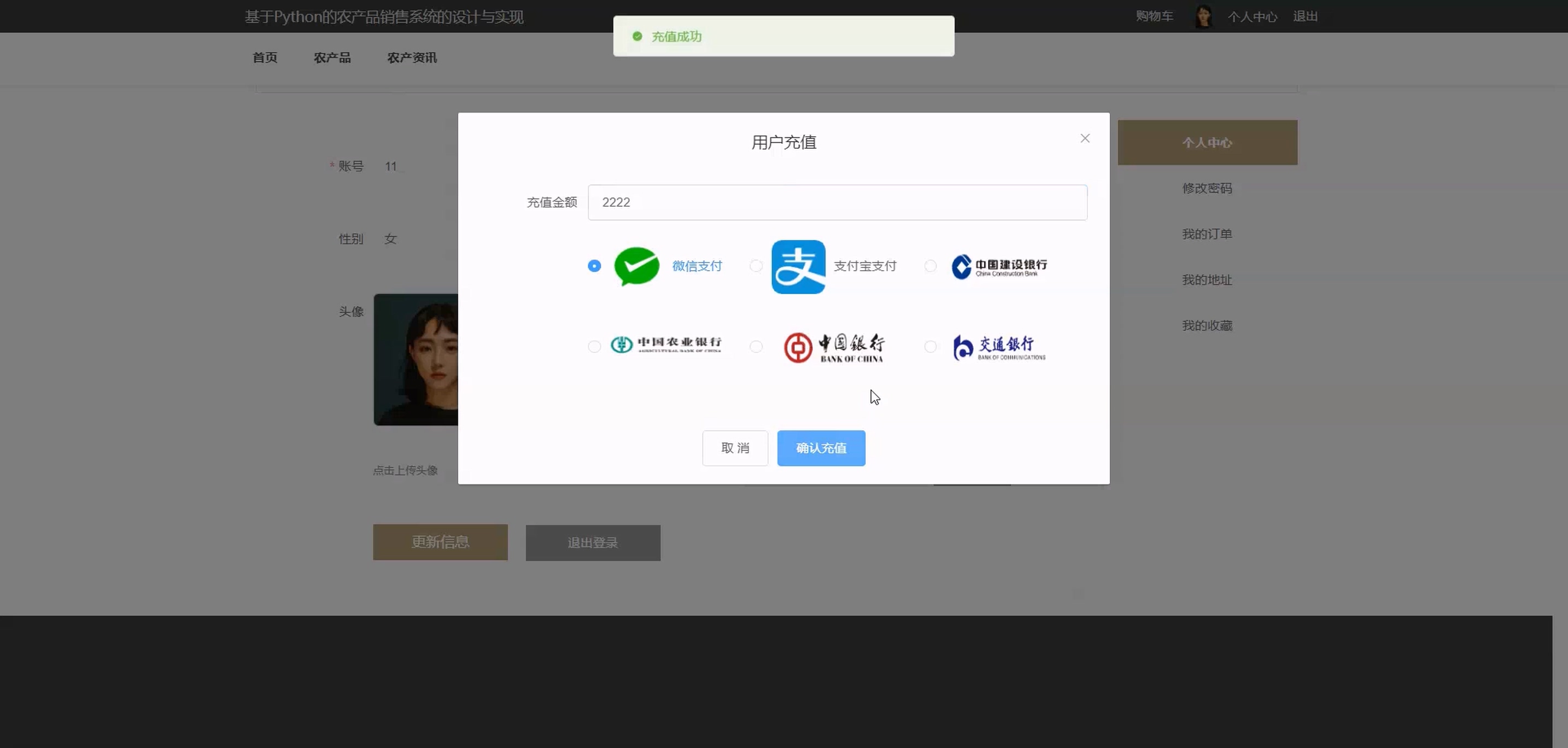Screen dimensions: 1568x748
Task: Choose Agricultural Bank of China radio option
Action: pos(594,346)
